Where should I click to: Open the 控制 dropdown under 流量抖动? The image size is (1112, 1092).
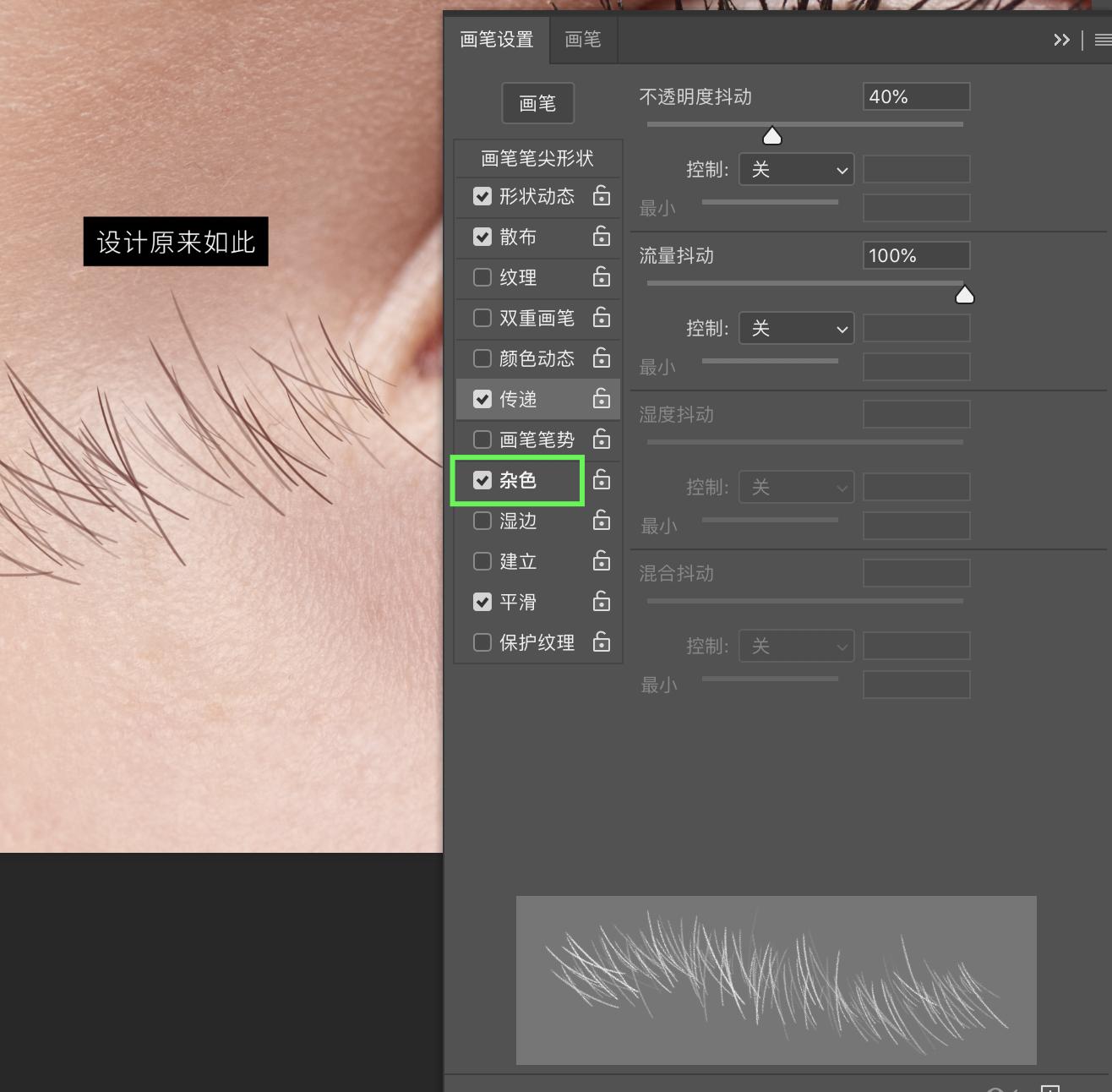click(795, 328)
